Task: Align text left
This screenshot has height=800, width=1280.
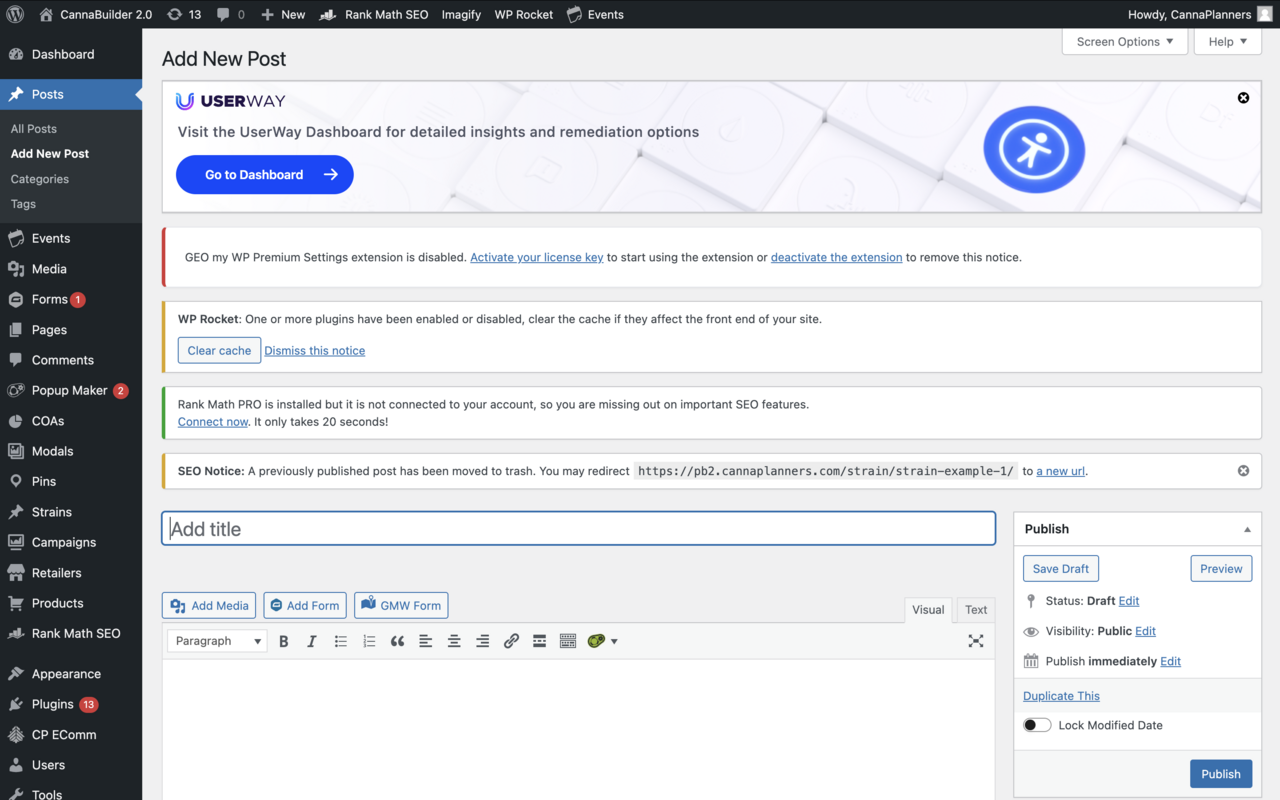Action: tap(426, 641)
